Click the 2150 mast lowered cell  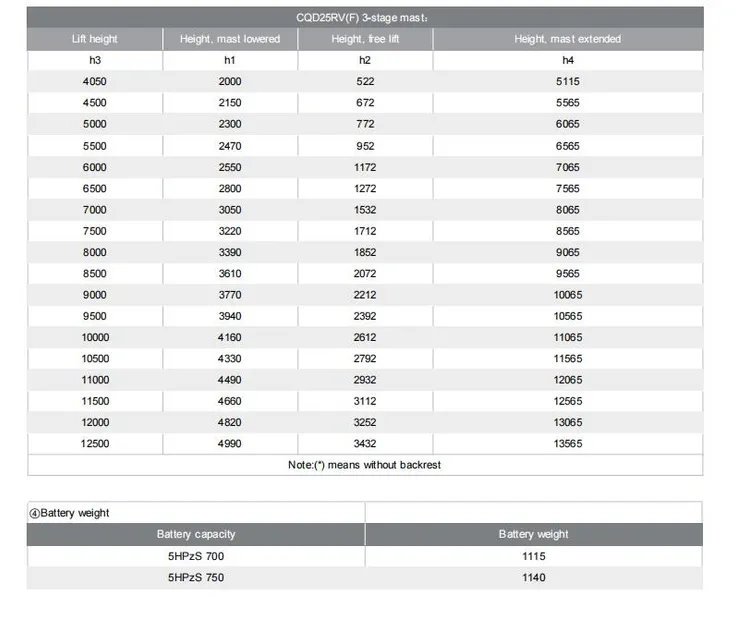230,103
